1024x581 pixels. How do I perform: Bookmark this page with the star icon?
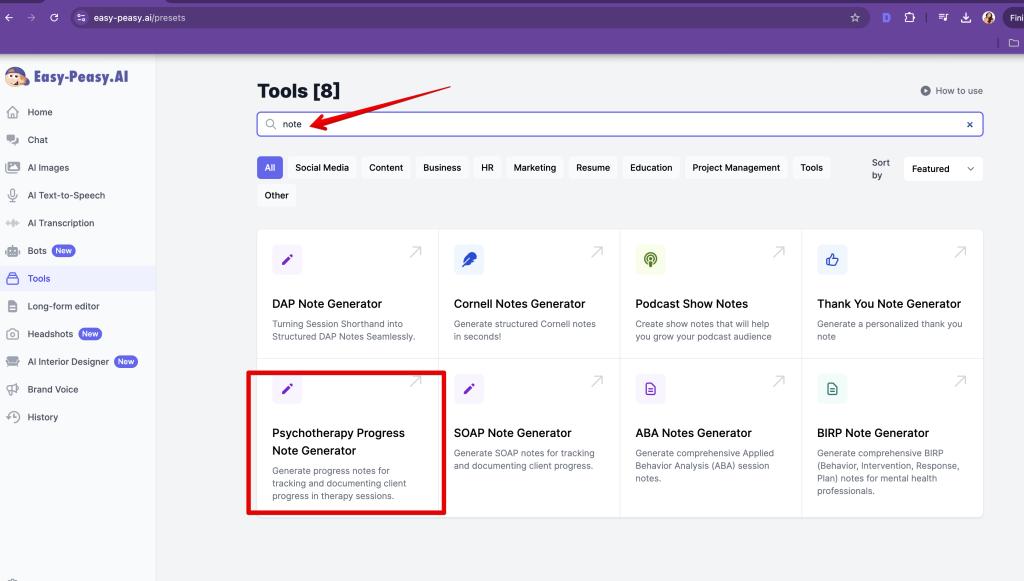(855, 18)
